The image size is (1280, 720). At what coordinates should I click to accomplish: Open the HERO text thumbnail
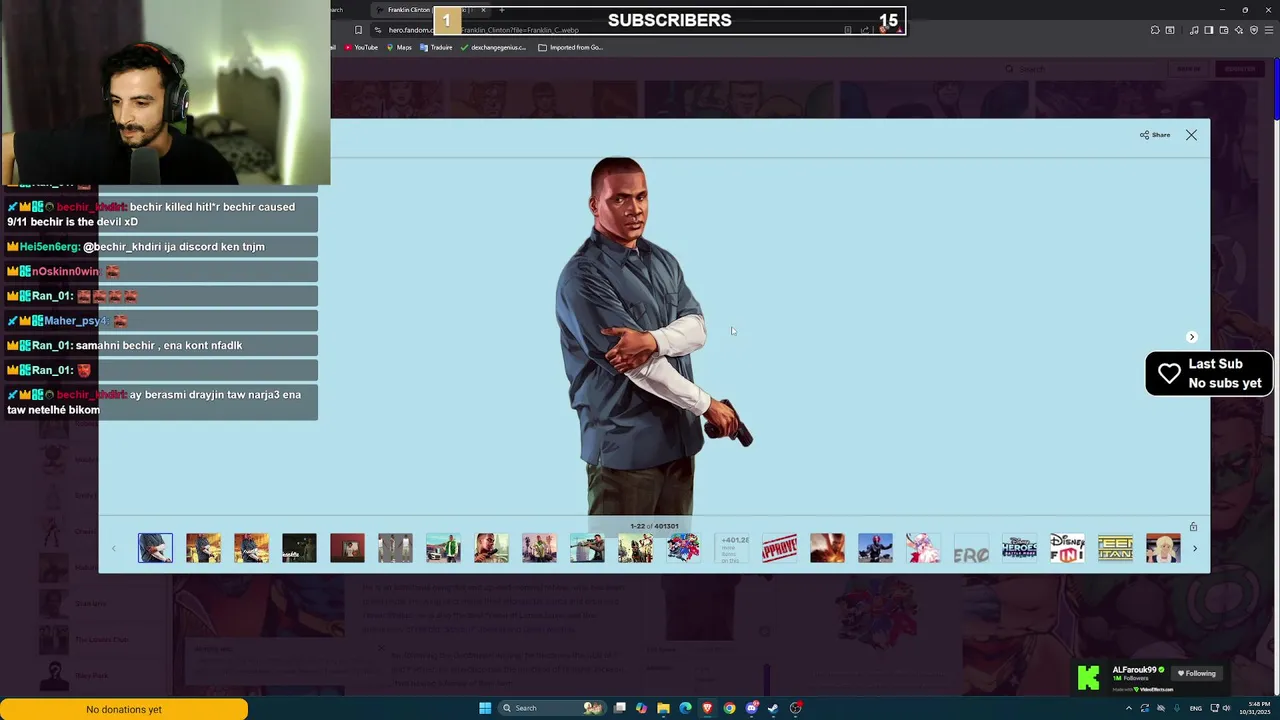click(x=971, y=548)
